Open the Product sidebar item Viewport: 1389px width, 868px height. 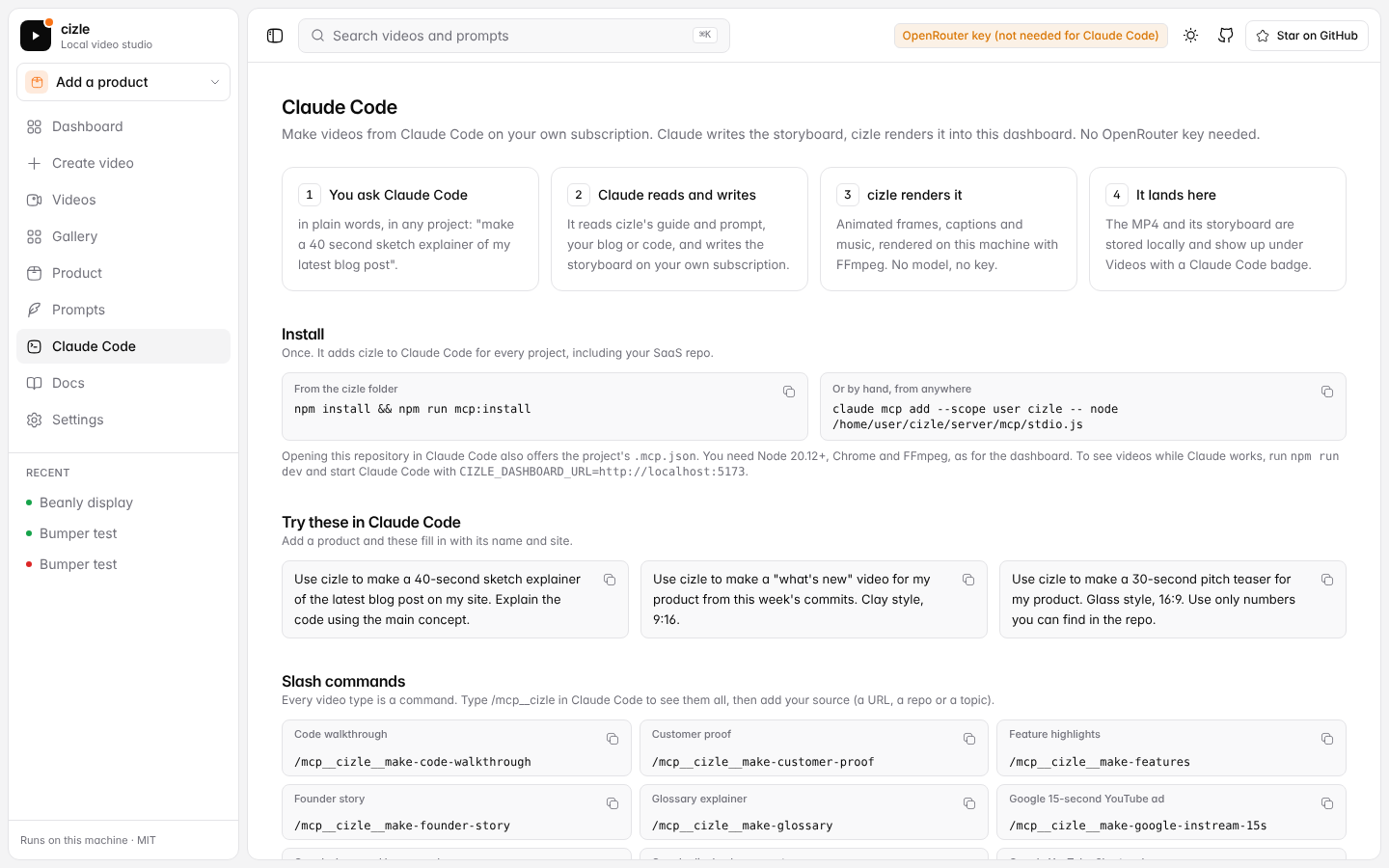(123, 273)
